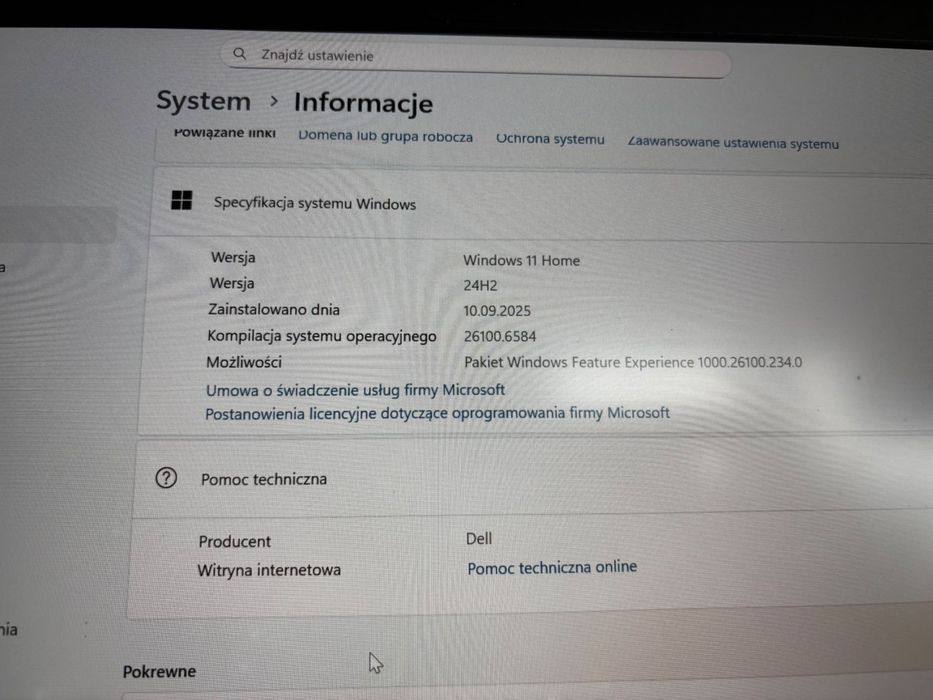Open 'Postanowienia licencyjne' Microsoft software link
The height and width of the screenshot is (700, 933).
click(x=437, y=413)
